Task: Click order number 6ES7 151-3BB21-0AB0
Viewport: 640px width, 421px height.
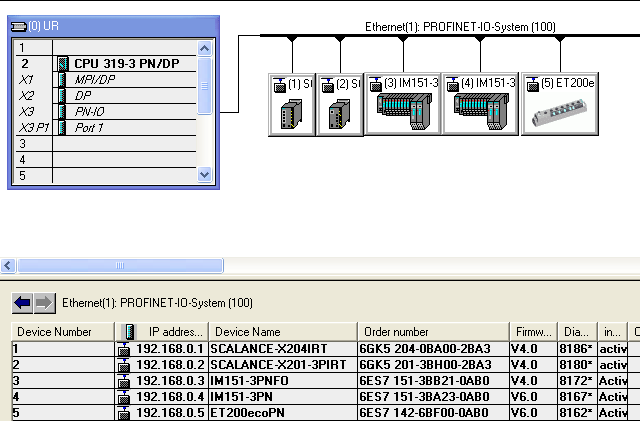Action: 433,381
